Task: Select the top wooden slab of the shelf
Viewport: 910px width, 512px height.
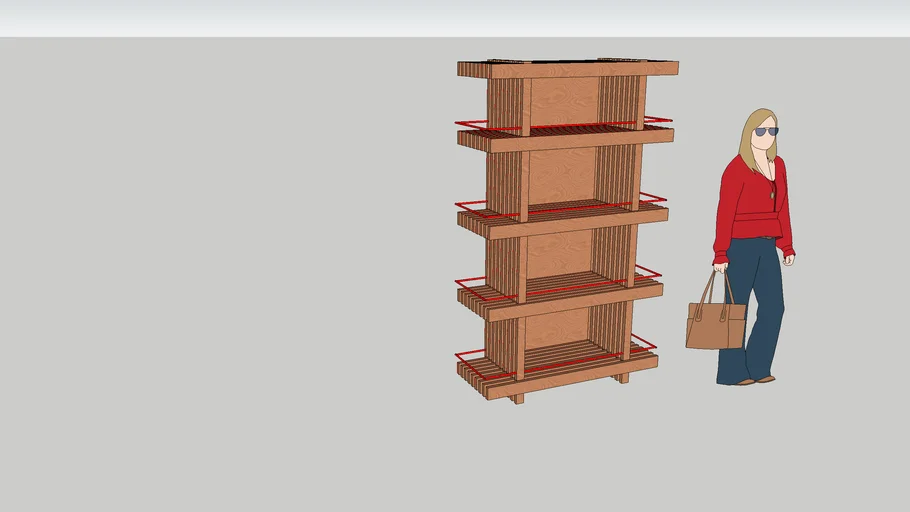Action: click(568, 69)
